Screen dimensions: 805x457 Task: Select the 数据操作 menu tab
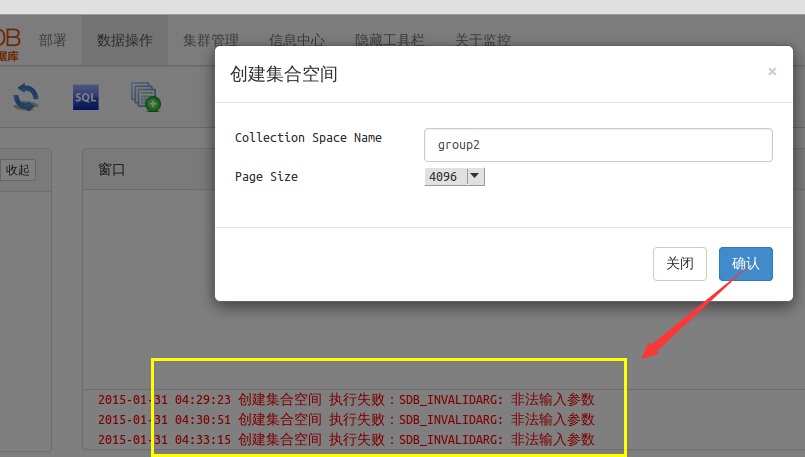tap(125, 41)
